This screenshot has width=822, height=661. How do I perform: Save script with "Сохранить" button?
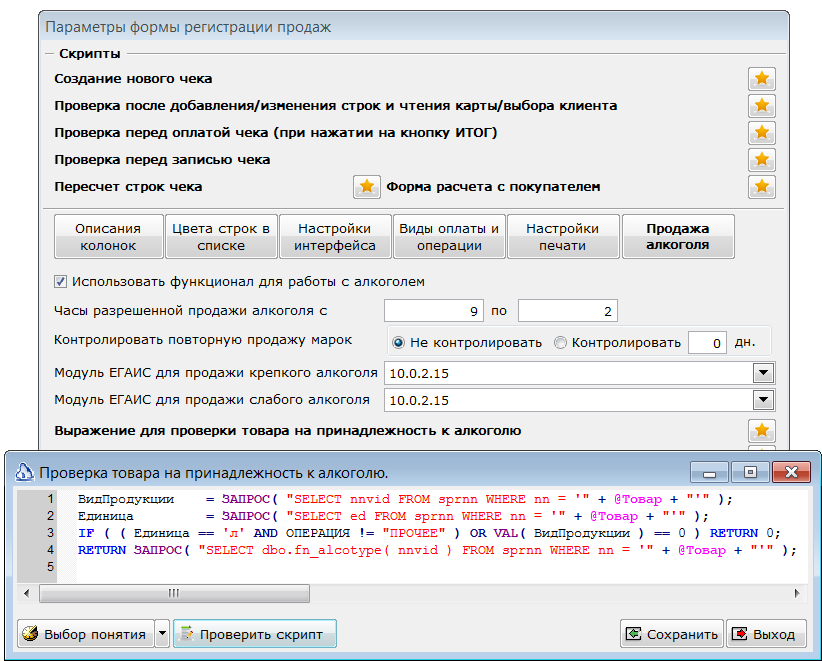pyautogui.click(x=672, y=634)
